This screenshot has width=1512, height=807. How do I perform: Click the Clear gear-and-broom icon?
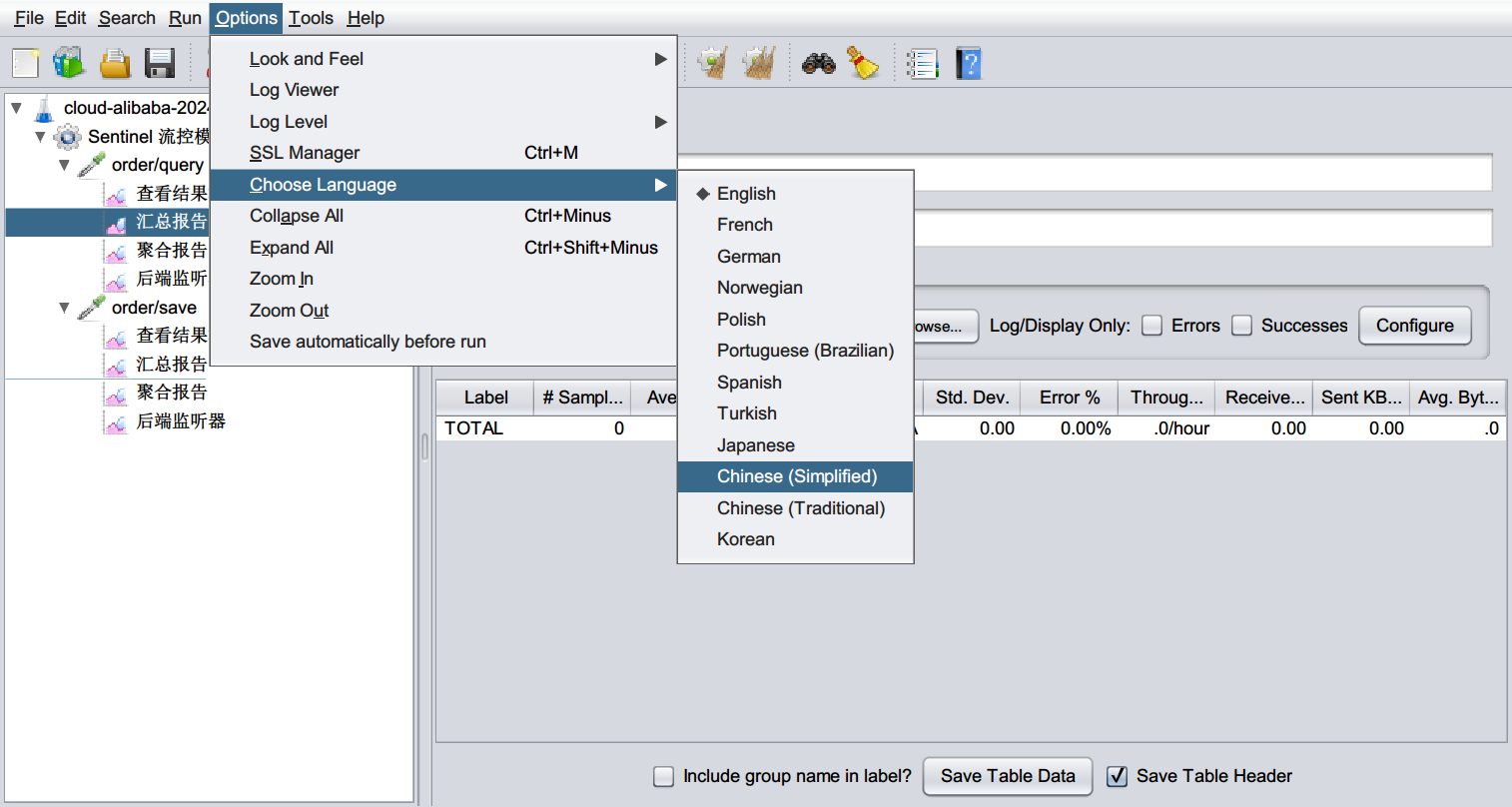[712, 63]
